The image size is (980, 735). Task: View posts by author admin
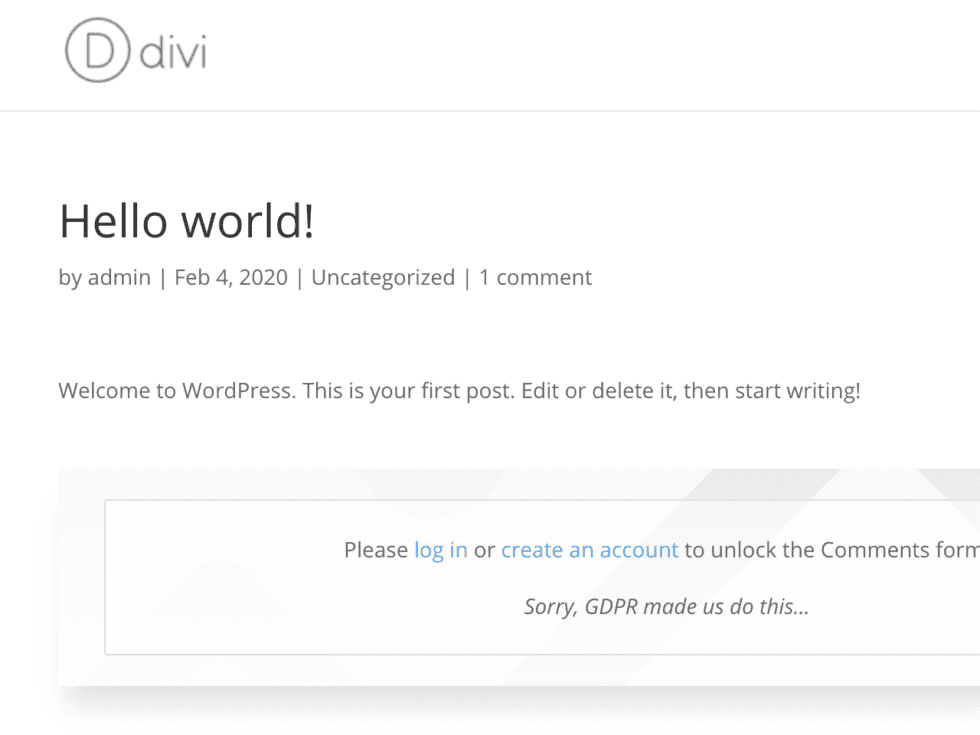(x=120, y=277)
